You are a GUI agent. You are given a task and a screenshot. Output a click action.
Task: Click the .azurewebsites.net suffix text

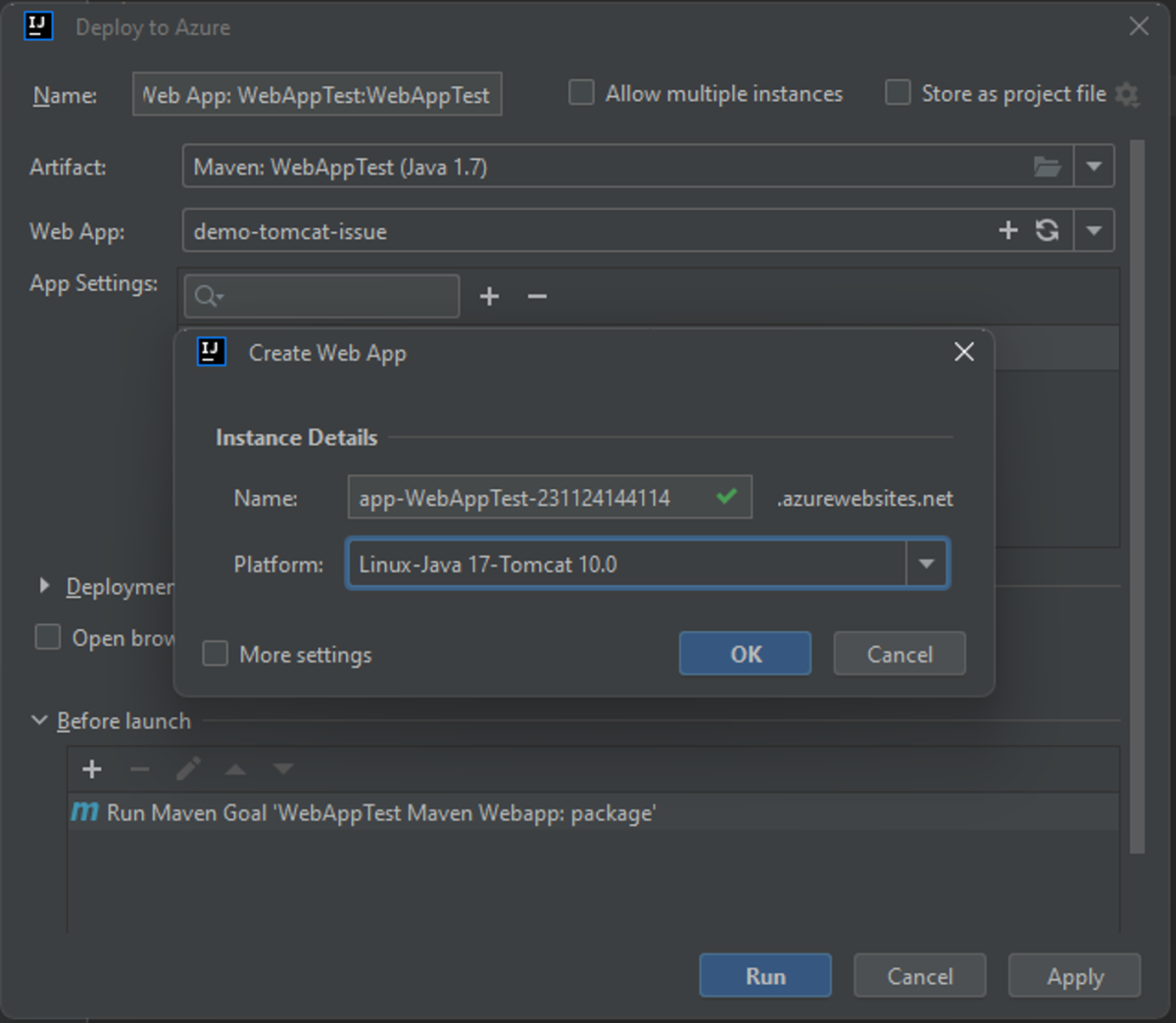point(864,498)
